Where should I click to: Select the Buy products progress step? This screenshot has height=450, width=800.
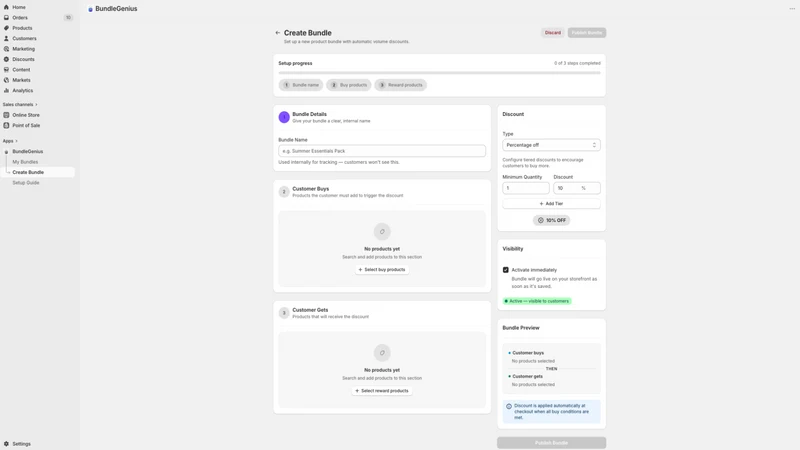[x=348, y=85]
